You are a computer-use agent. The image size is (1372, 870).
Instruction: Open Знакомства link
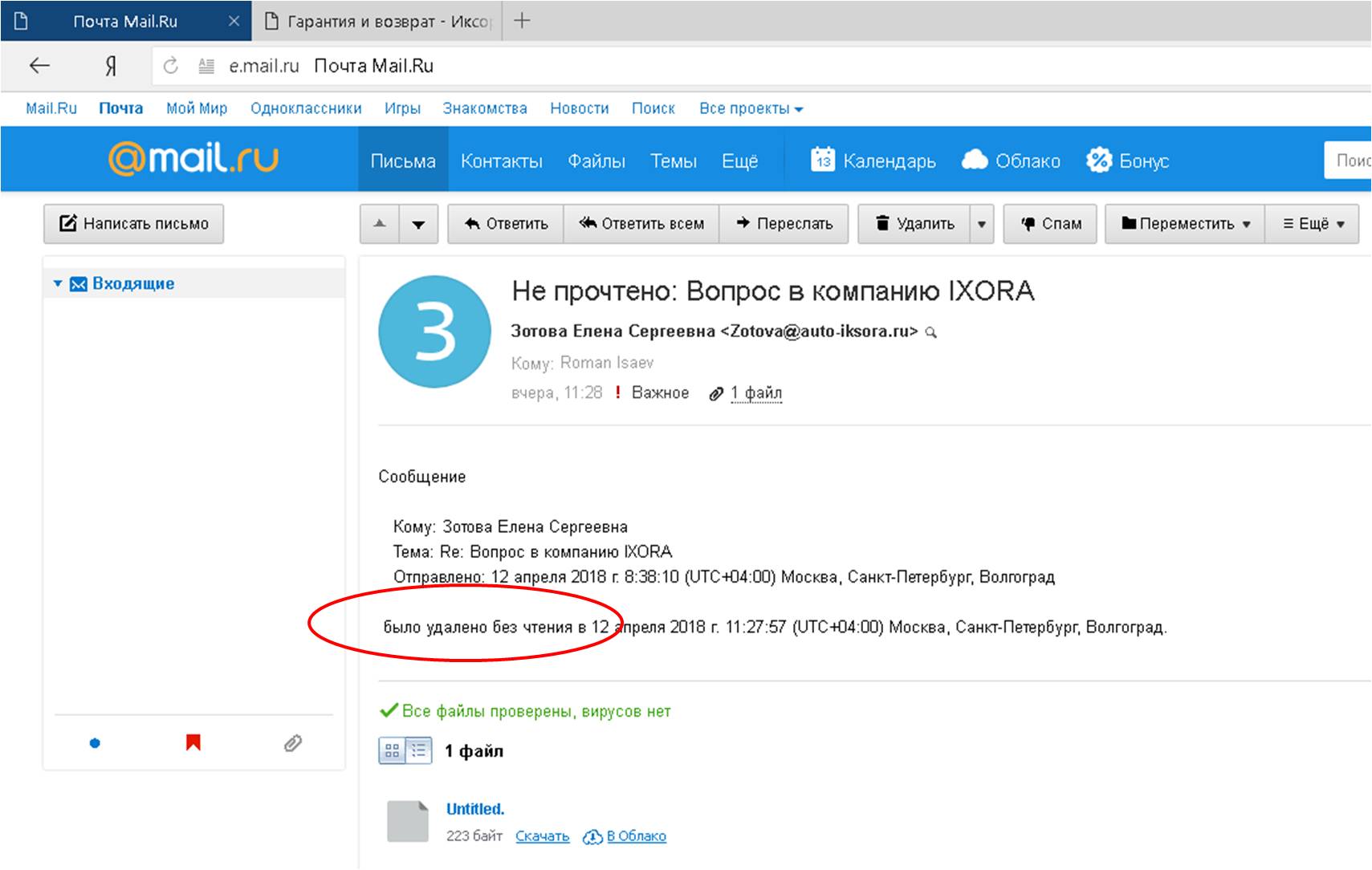[485, 108]
